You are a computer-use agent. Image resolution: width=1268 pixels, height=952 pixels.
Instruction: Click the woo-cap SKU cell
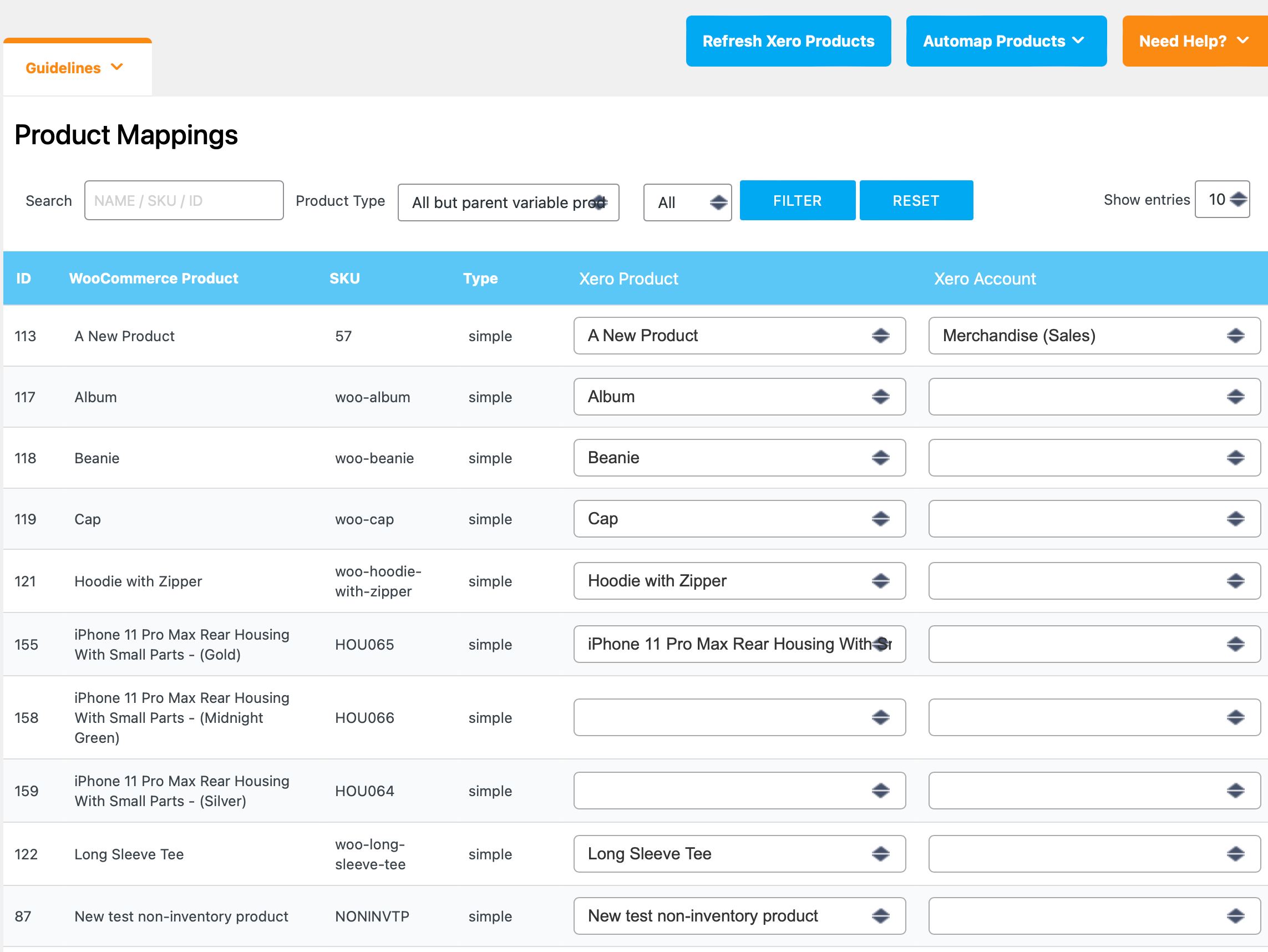[364, 519]
